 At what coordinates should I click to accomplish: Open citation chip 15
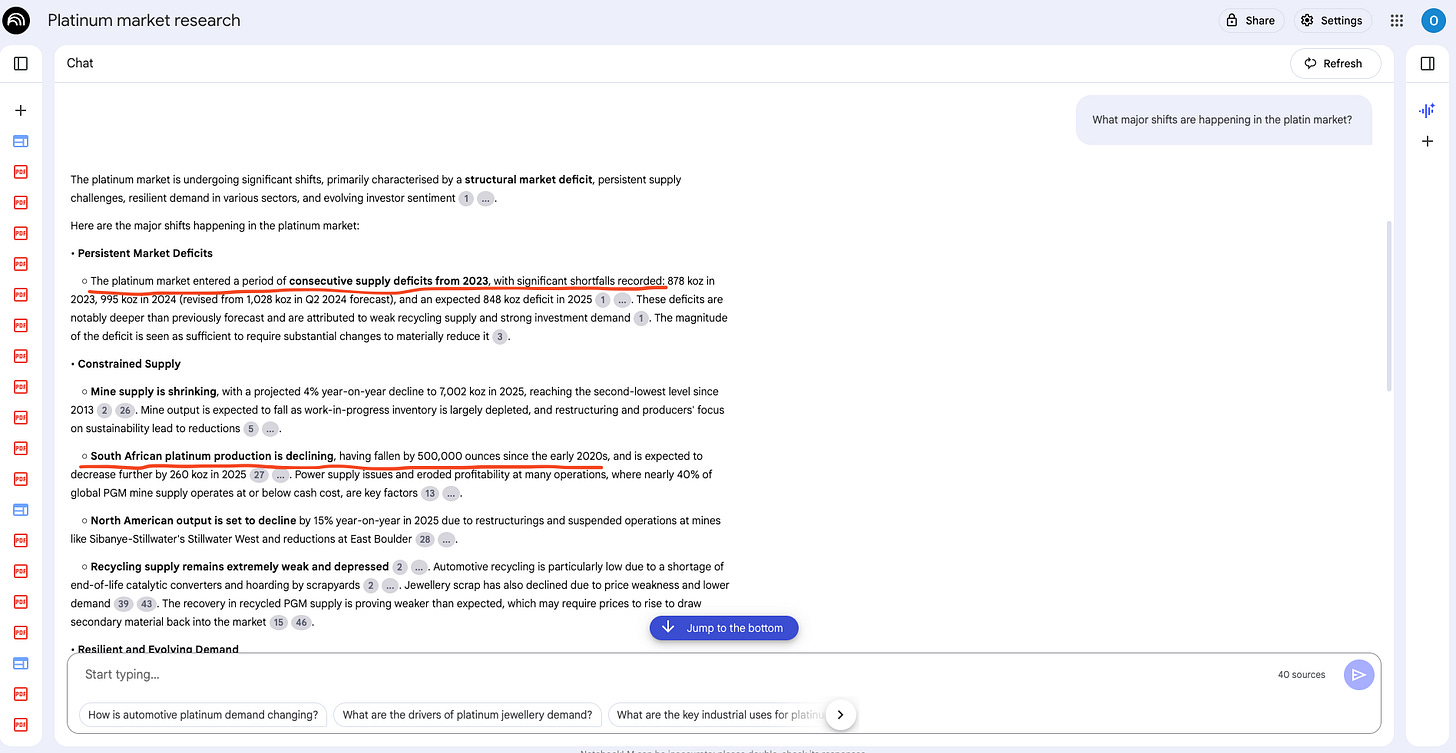point(279,622)
